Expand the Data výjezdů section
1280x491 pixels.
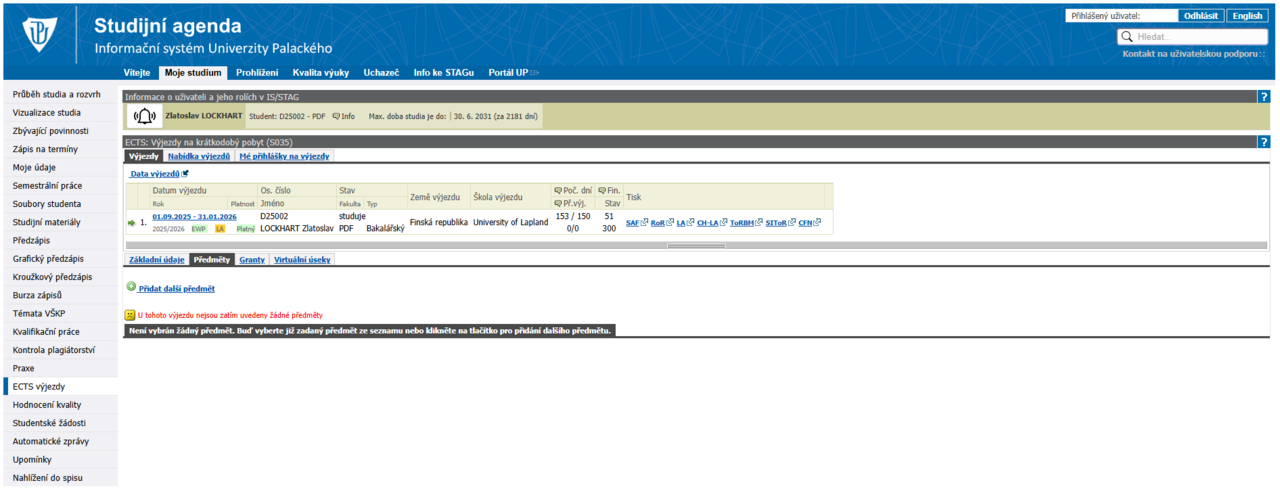158,174
